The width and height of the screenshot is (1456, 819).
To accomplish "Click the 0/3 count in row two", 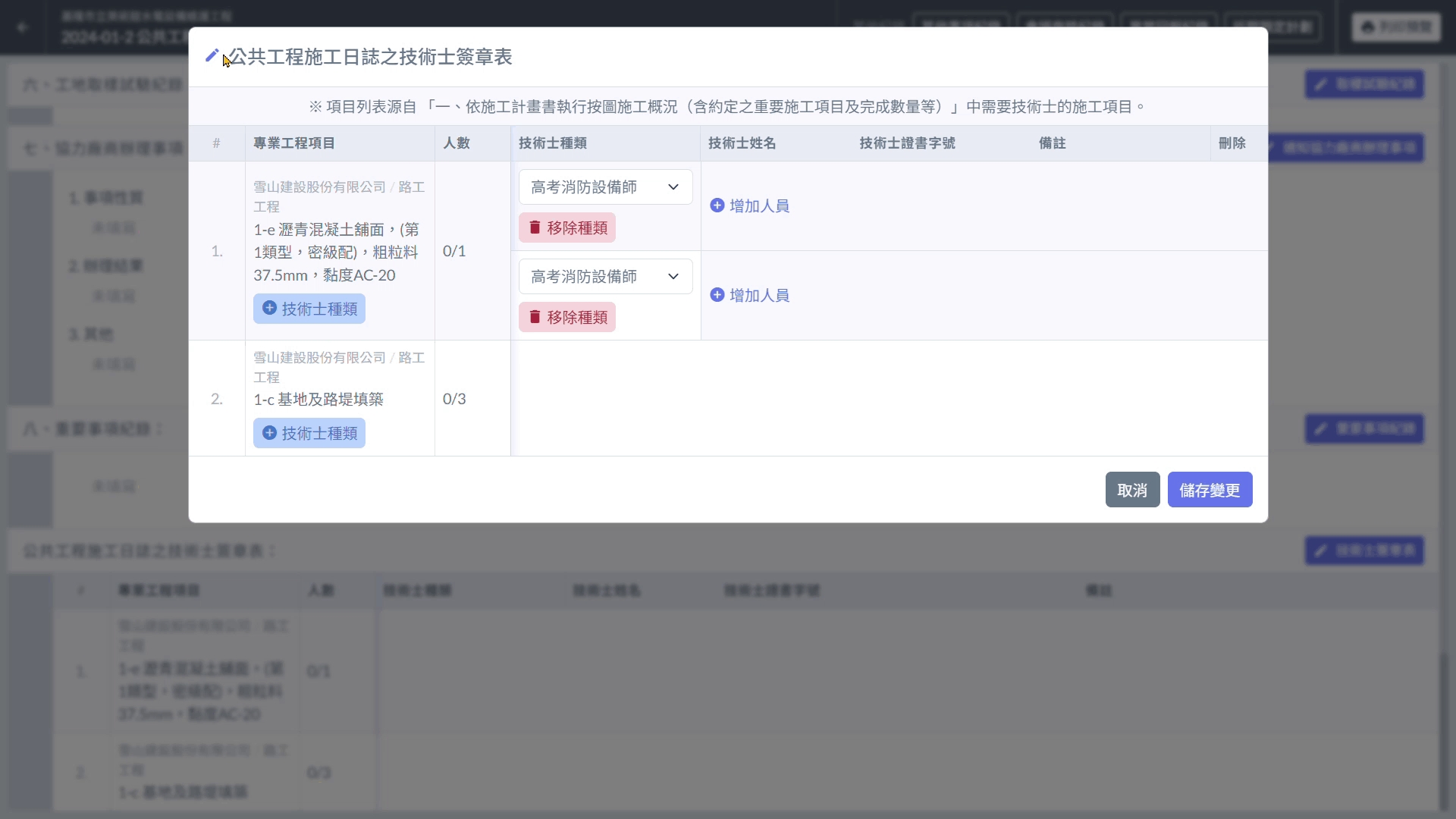I will (454, 399).
